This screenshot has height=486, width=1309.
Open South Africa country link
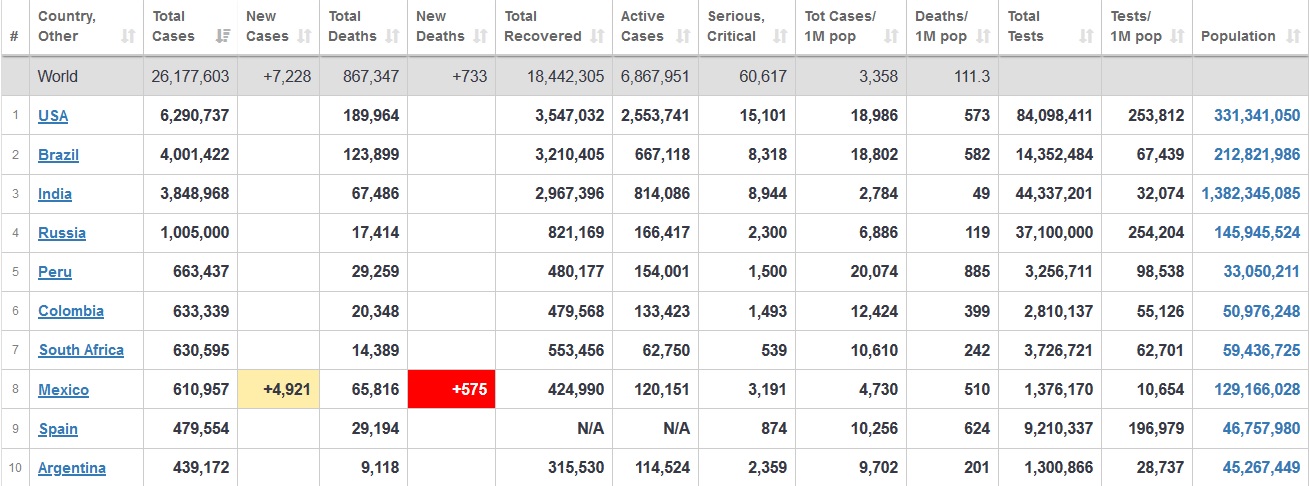[81, 350]
